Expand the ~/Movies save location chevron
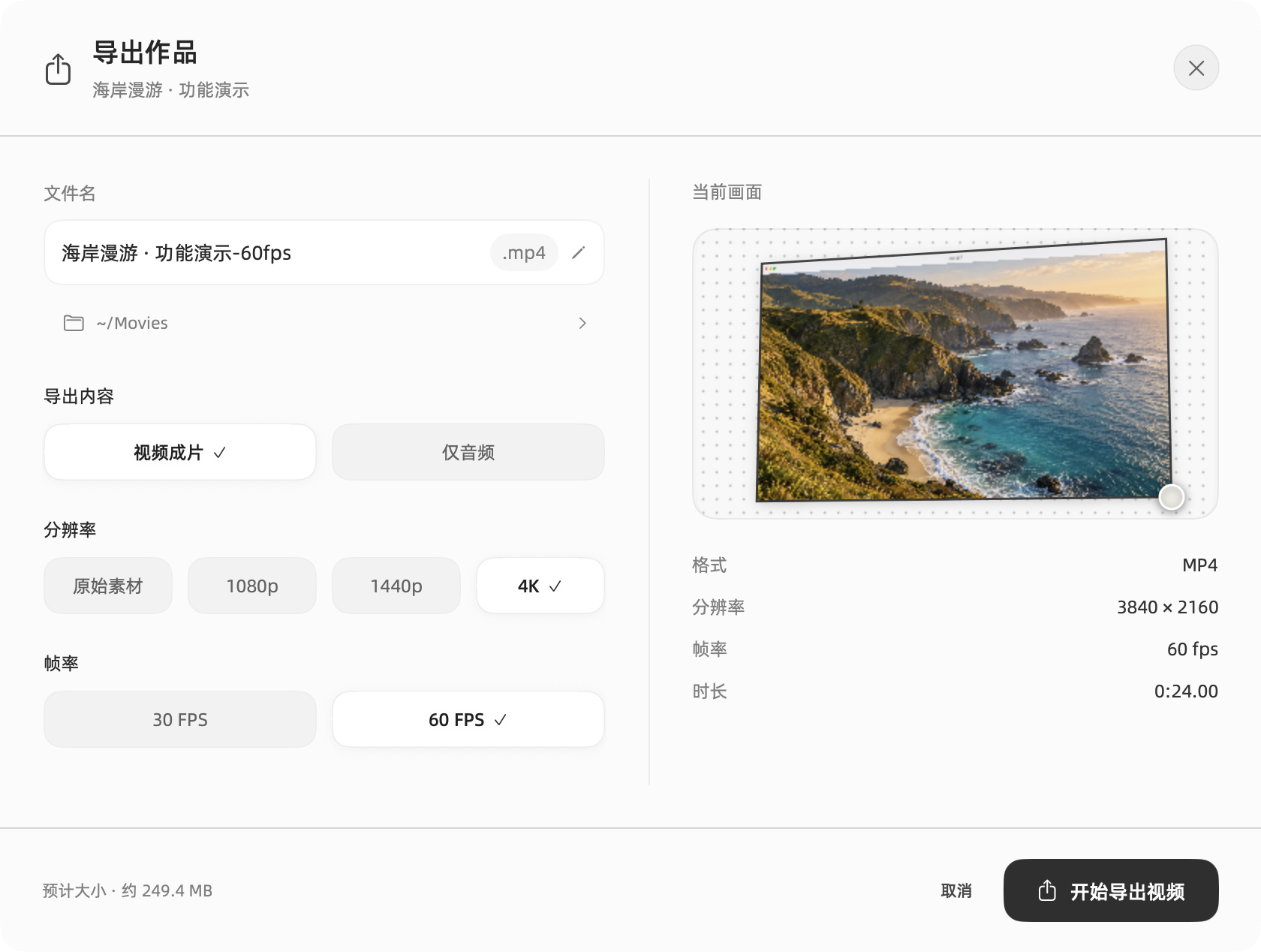Viewport: 1261px width, 952px height. [582, 323]
